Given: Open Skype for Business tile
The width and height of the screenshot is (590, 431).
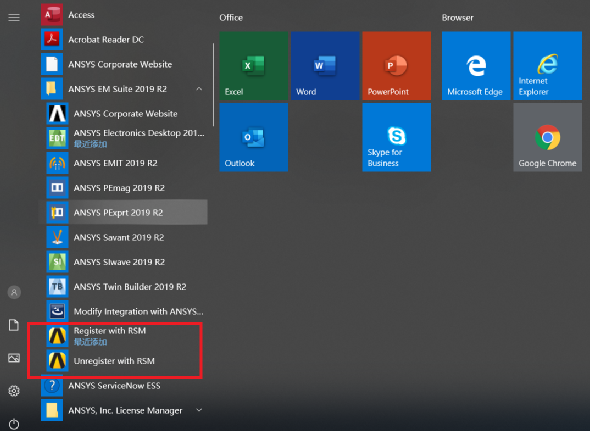Looking at the screenshot, I should point(397,137).
